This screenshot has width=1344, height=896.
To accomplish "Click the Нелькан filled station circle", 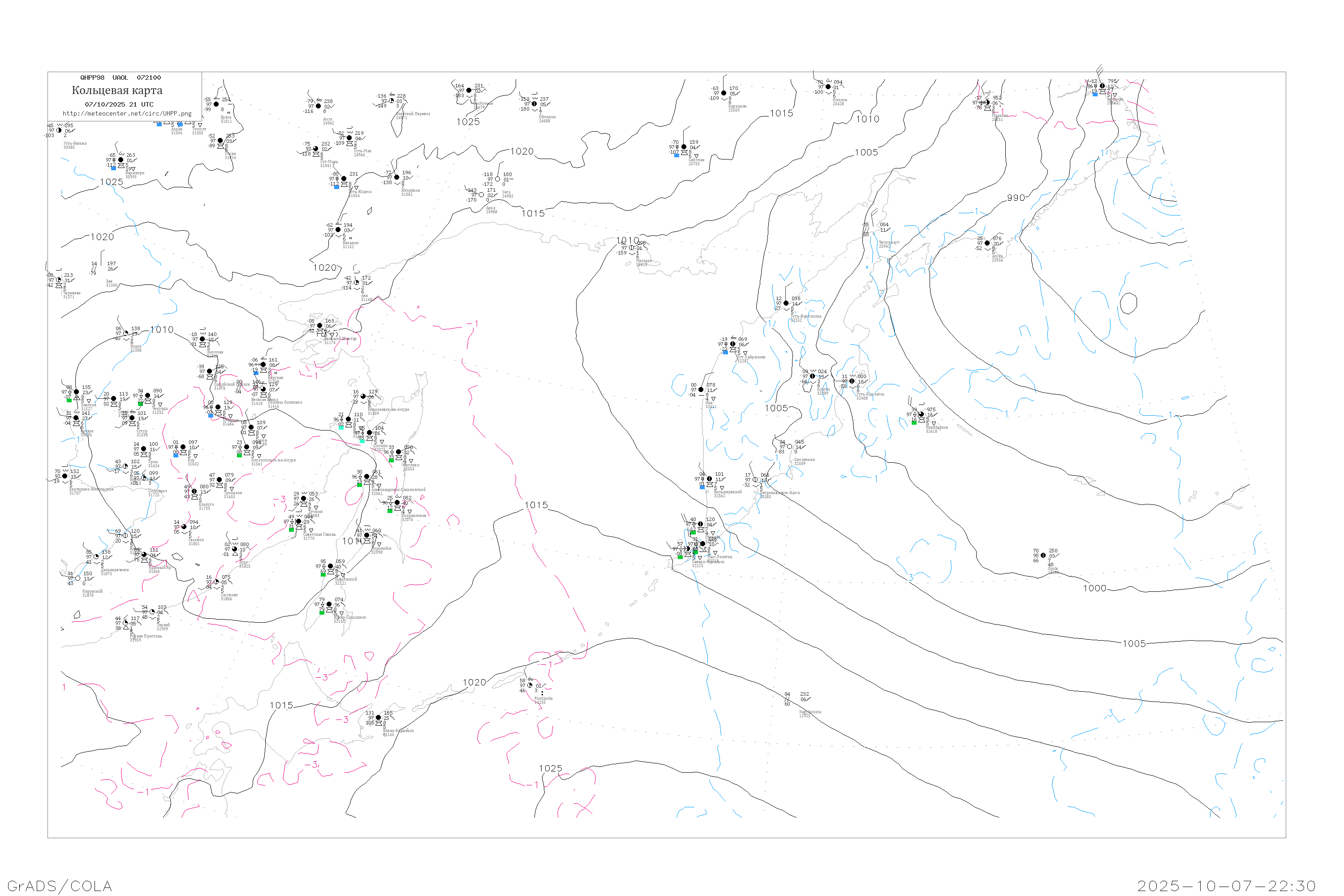I will click(338, 230).
